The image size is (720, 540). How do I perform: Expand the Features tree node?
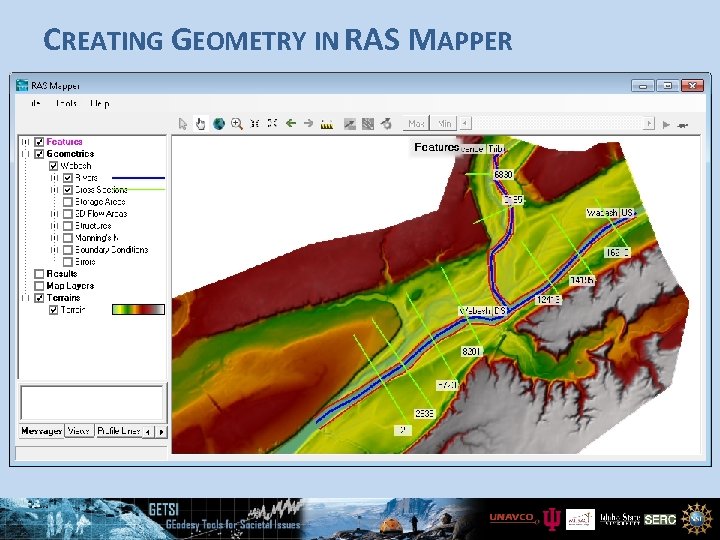coord(25,142)
